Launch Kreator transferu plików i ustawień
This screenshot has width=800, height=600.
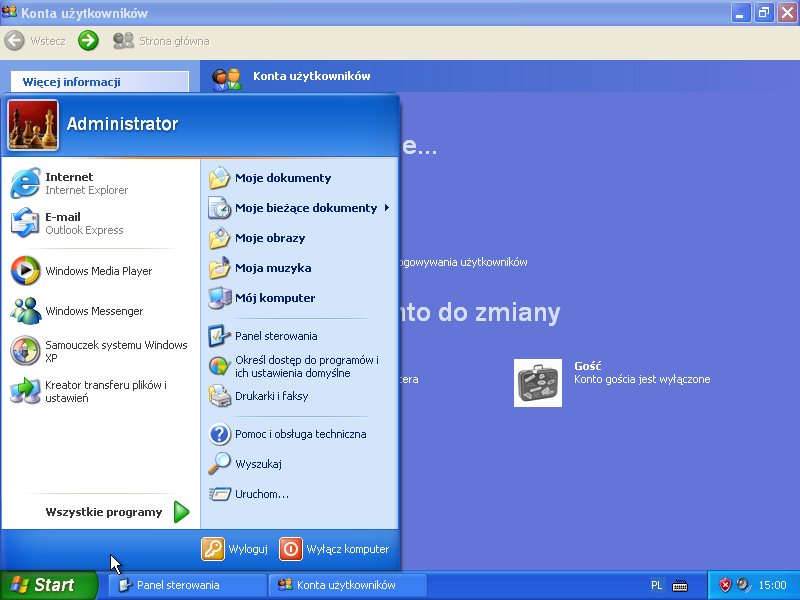pyautogui.click(x=98, y=391)
